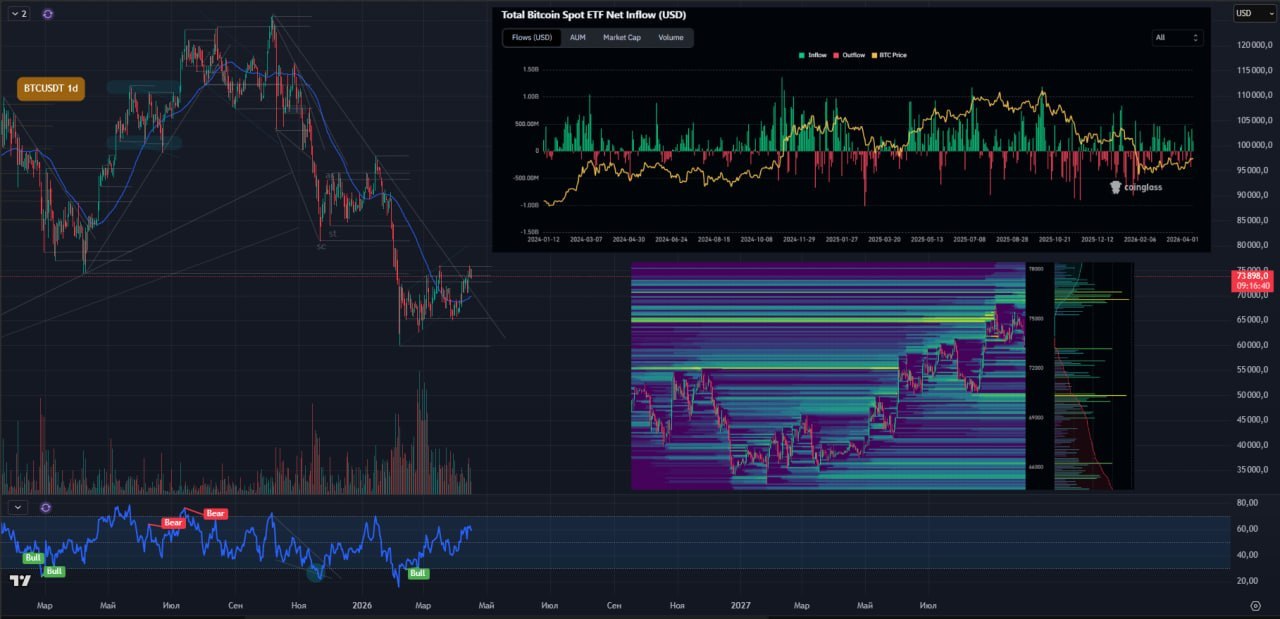1280x619 pixels.
Task: Toggle the BTC Price legend series
Action: [889, 55]
